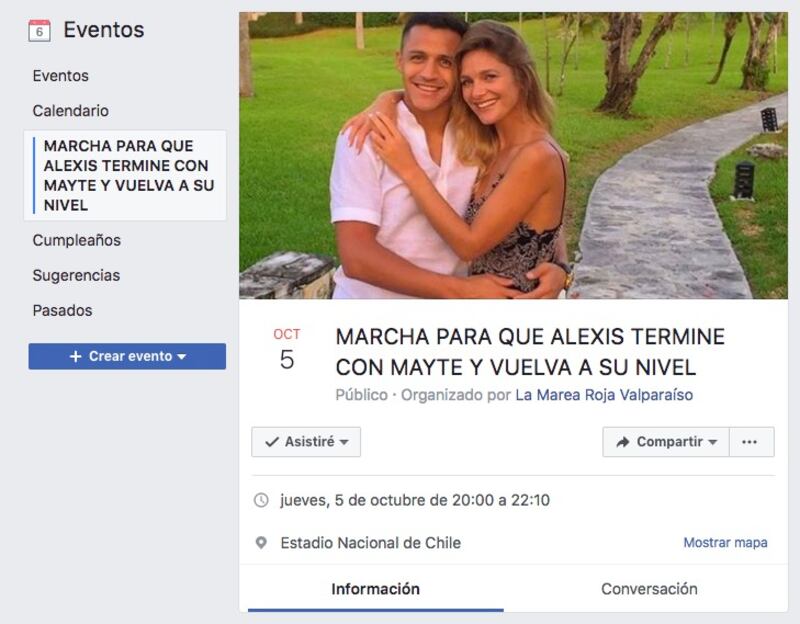Expand the Compartir dropdown arrow

[713, 442]
